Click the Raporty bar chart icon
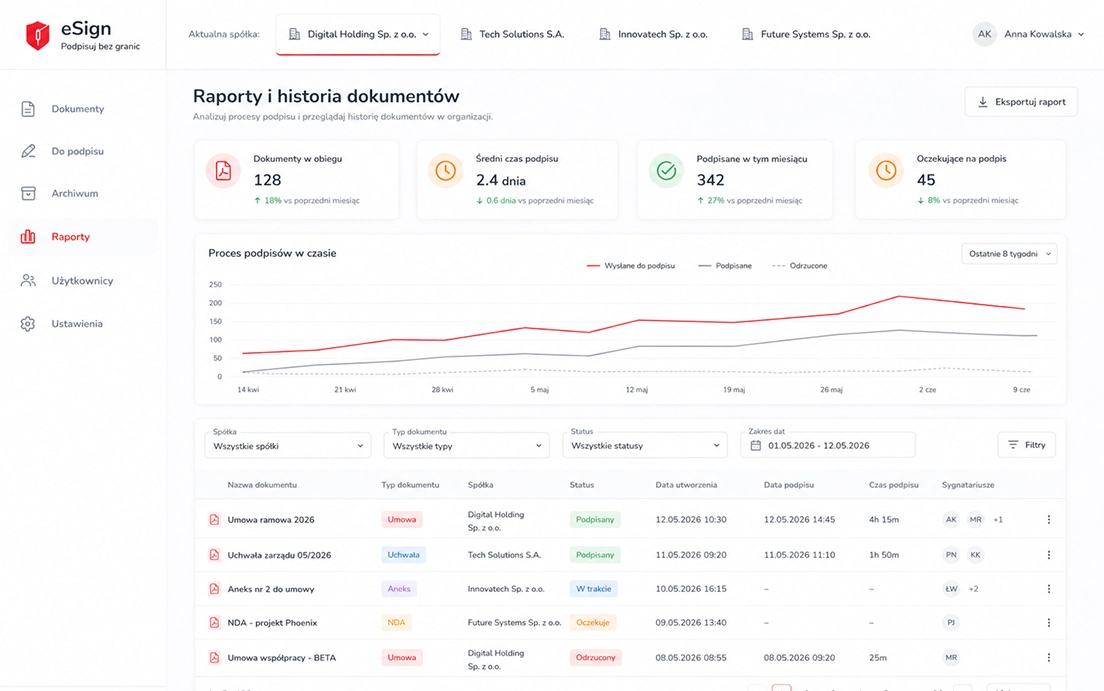Viewport: 1104px width, 691px height. click(28, 237)
